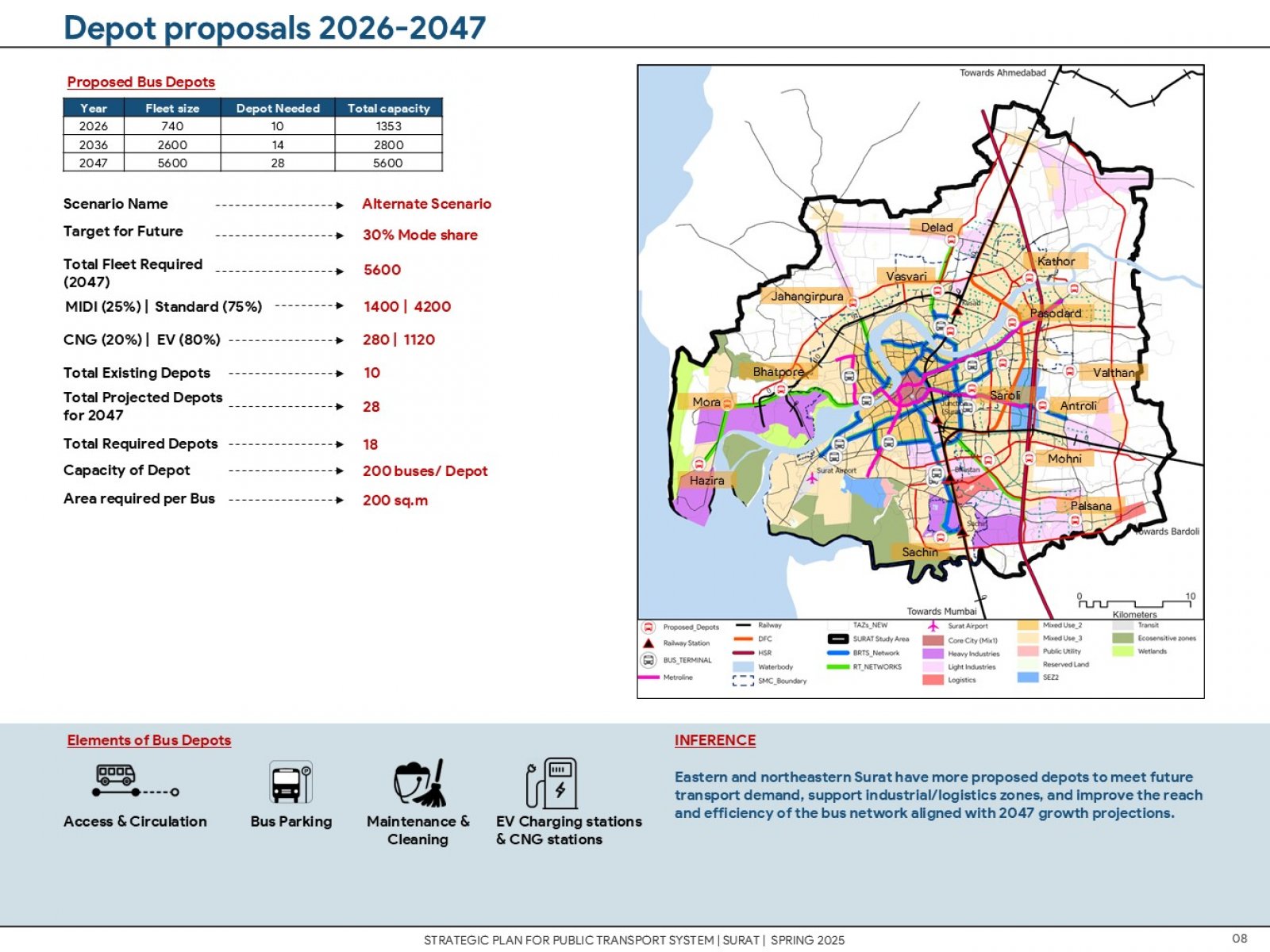This screenshot has width=1270, height=952.
Task: Click the 280 | 1120 value
Action: tap(398, 340)
